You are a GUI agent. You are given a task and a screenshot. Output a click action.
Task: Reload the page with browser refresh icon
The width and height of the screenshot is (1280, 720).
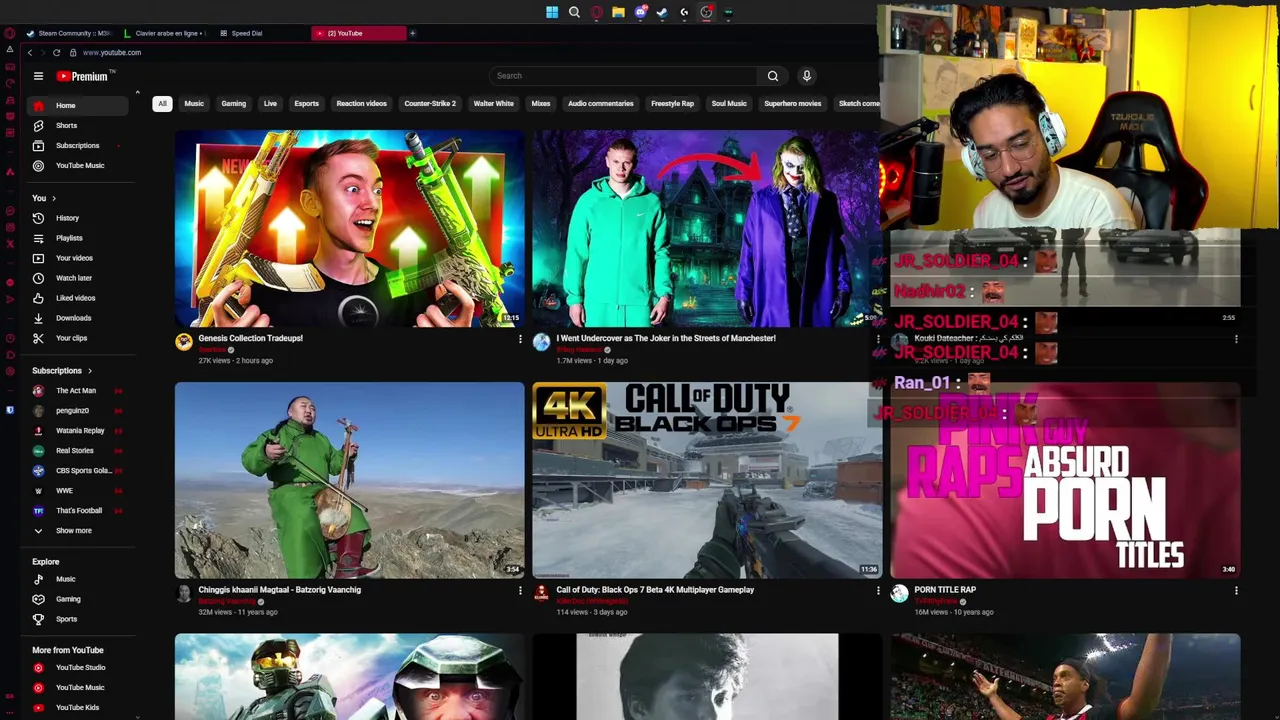[56, 52]
